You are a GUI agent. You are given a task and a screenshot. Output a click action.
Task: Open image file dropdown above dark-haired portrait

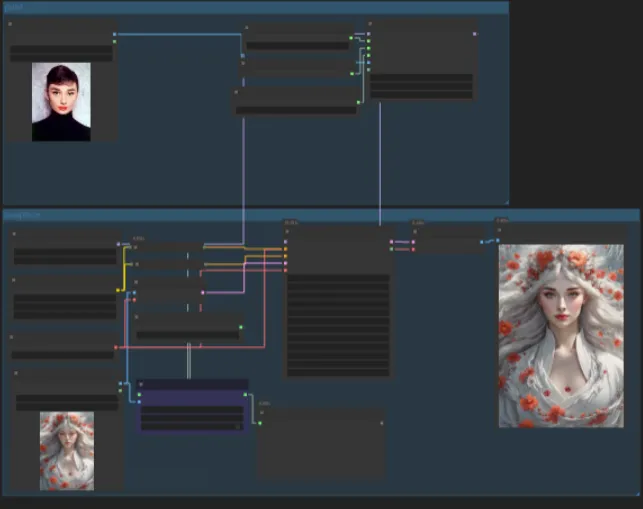[61, 48]
